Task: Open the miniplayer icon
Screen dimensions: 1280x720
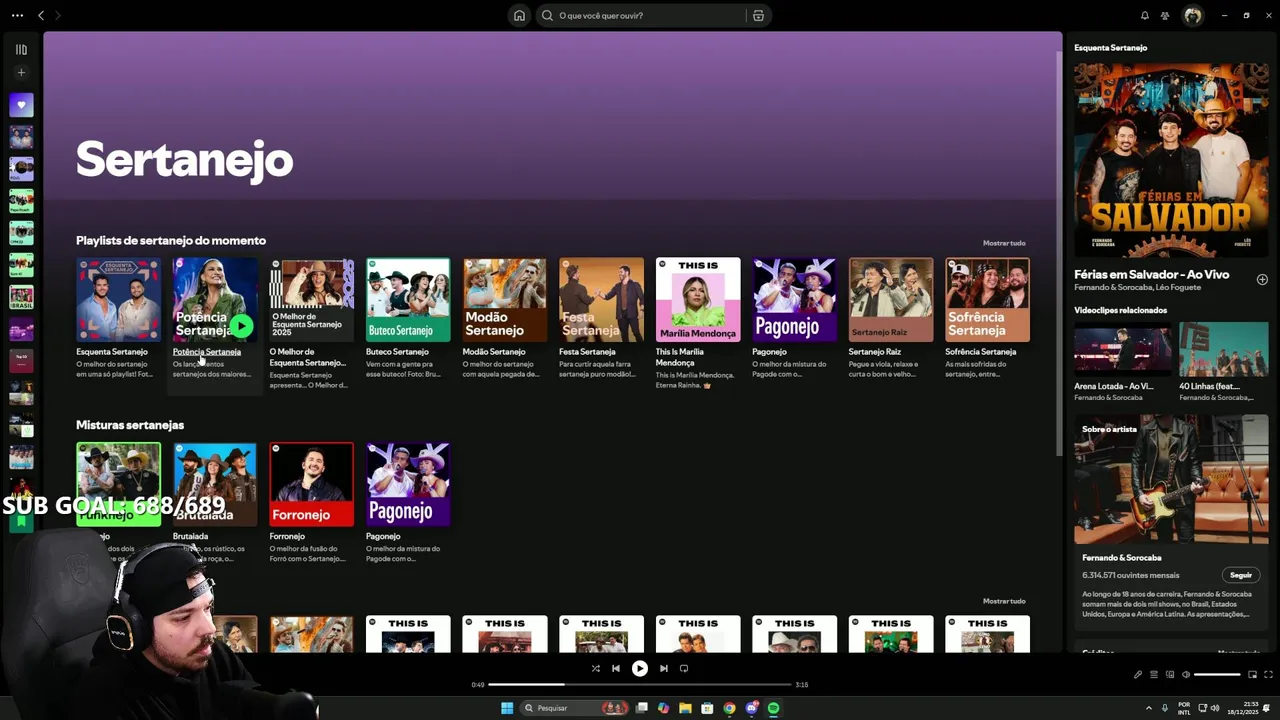Action: tap(1252, 675)
